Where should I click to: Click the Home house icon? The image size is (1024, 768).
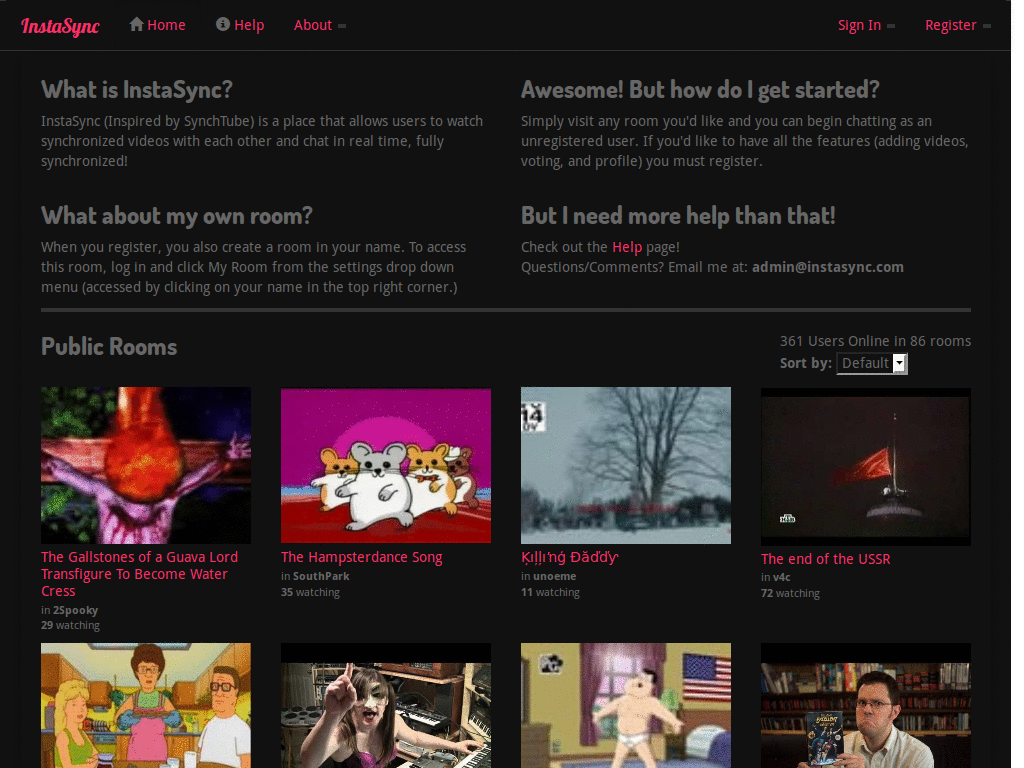click(x=136, y=24)
